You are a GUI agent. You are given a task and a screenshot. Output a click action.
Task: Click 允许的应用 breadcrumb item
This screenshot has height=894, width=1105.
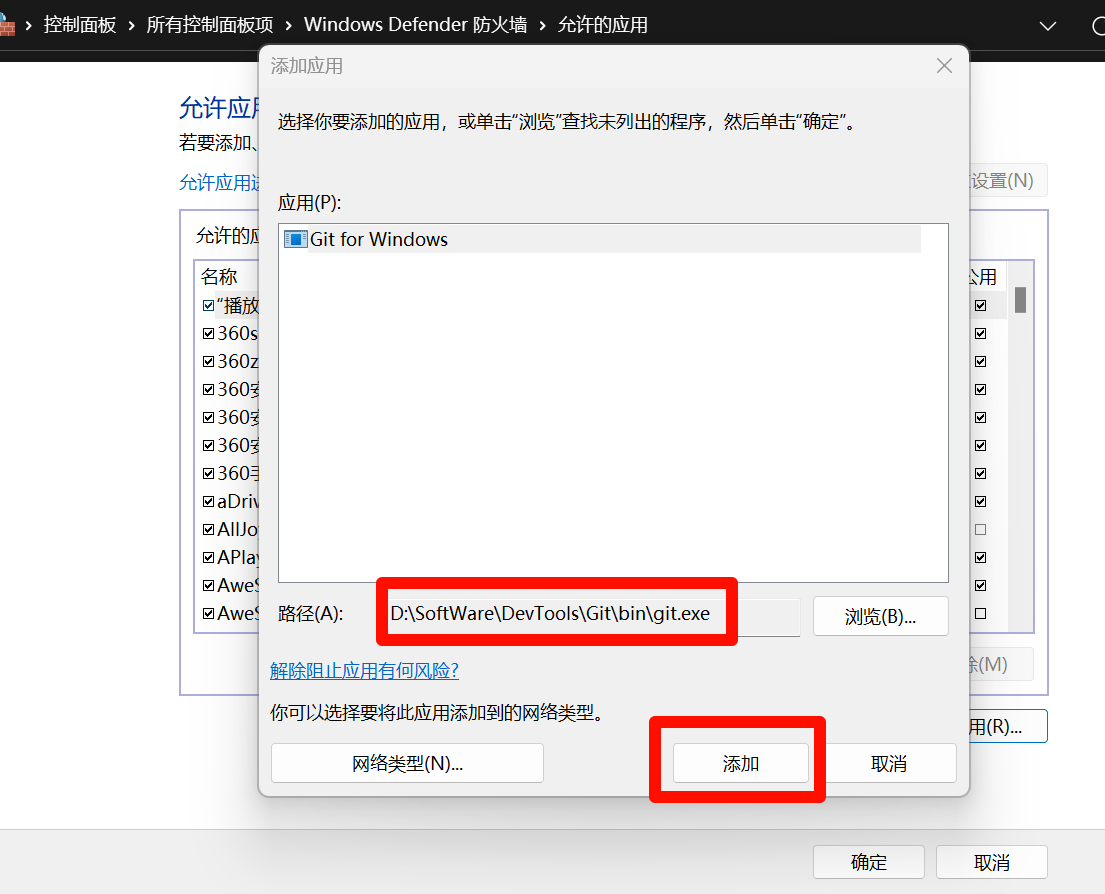[603, 25]
